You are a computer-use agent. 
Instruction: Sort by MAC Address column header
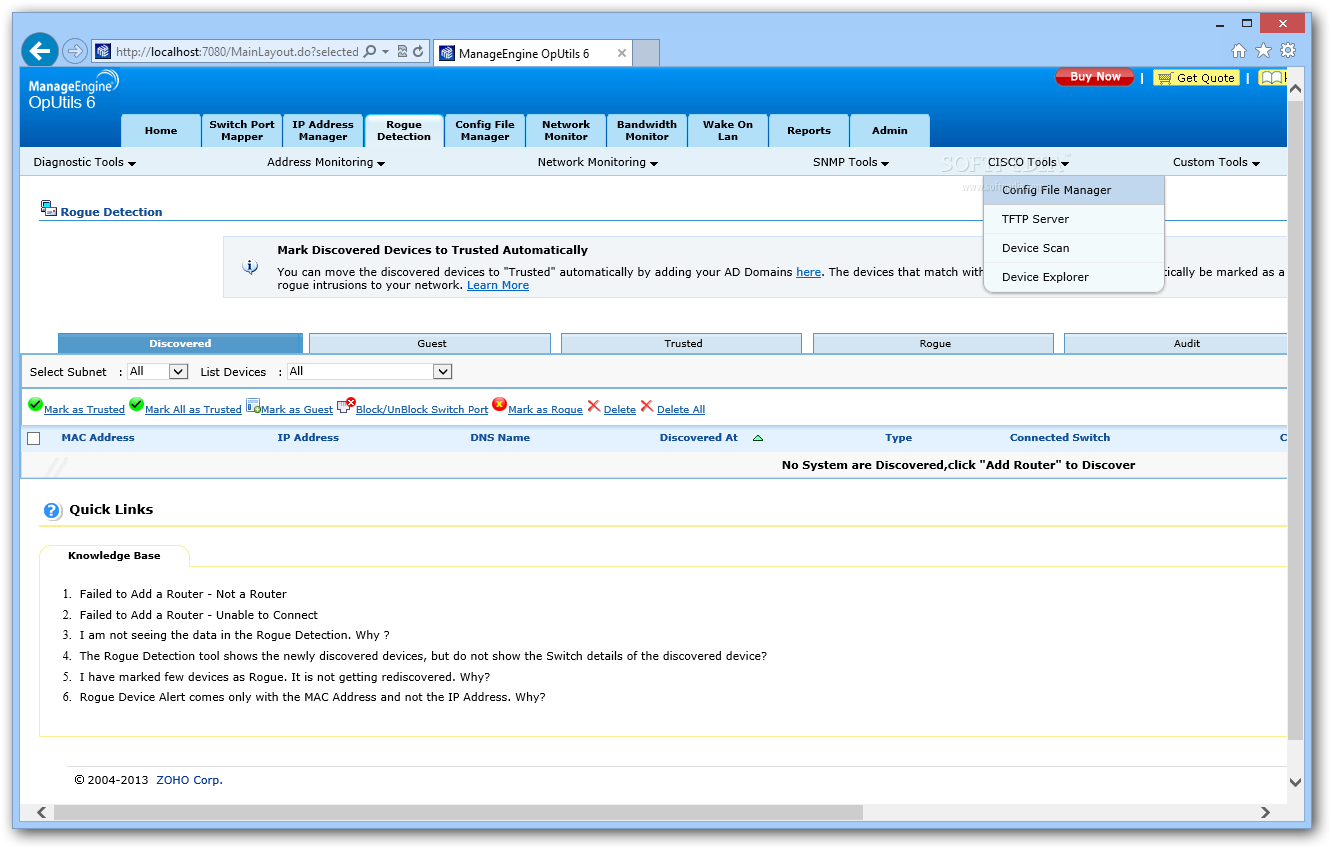click(x=98, y=438)
